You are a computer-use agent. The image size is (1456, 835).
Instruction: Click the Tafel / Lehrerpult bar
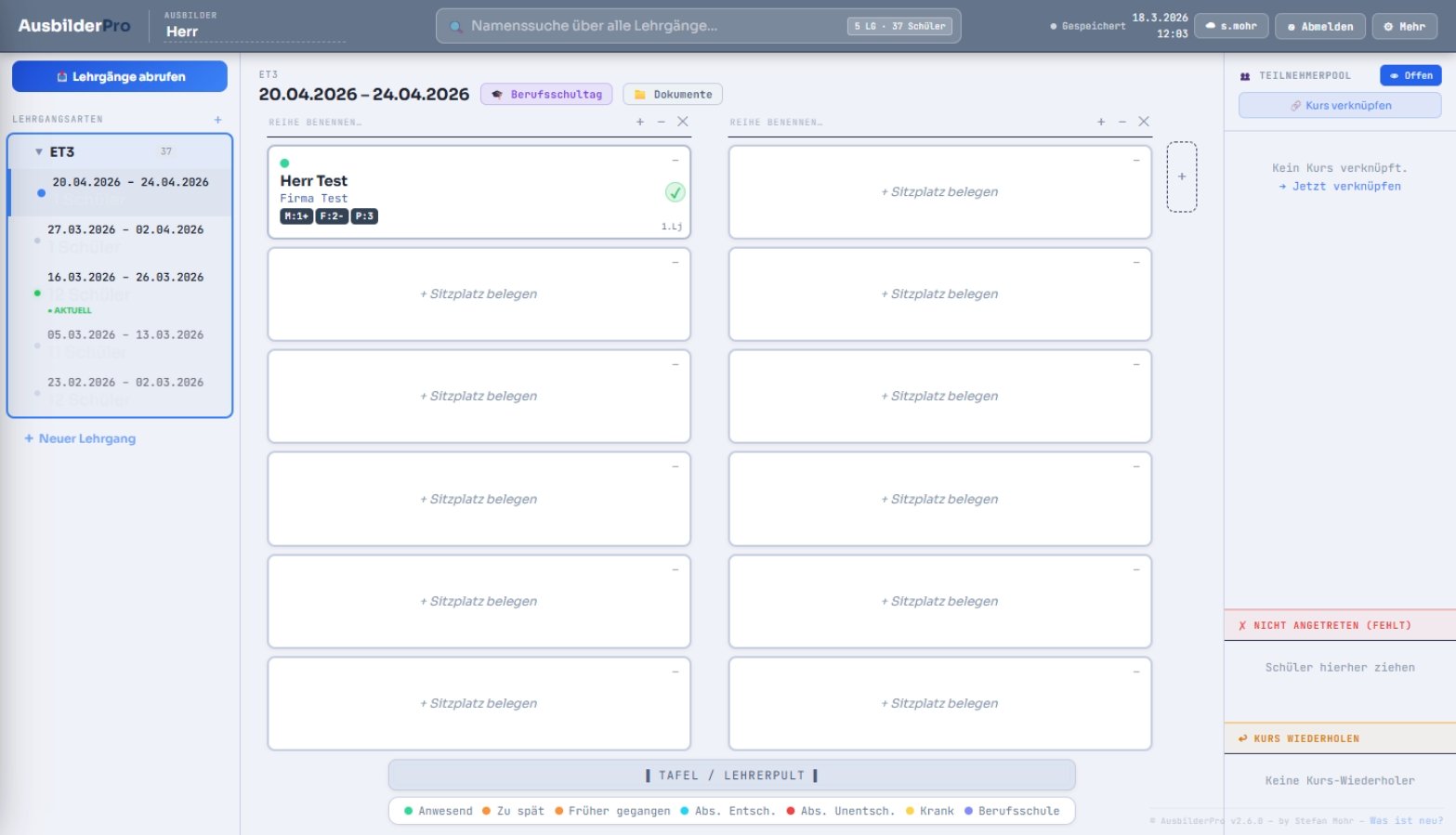(x=730, y=775)
